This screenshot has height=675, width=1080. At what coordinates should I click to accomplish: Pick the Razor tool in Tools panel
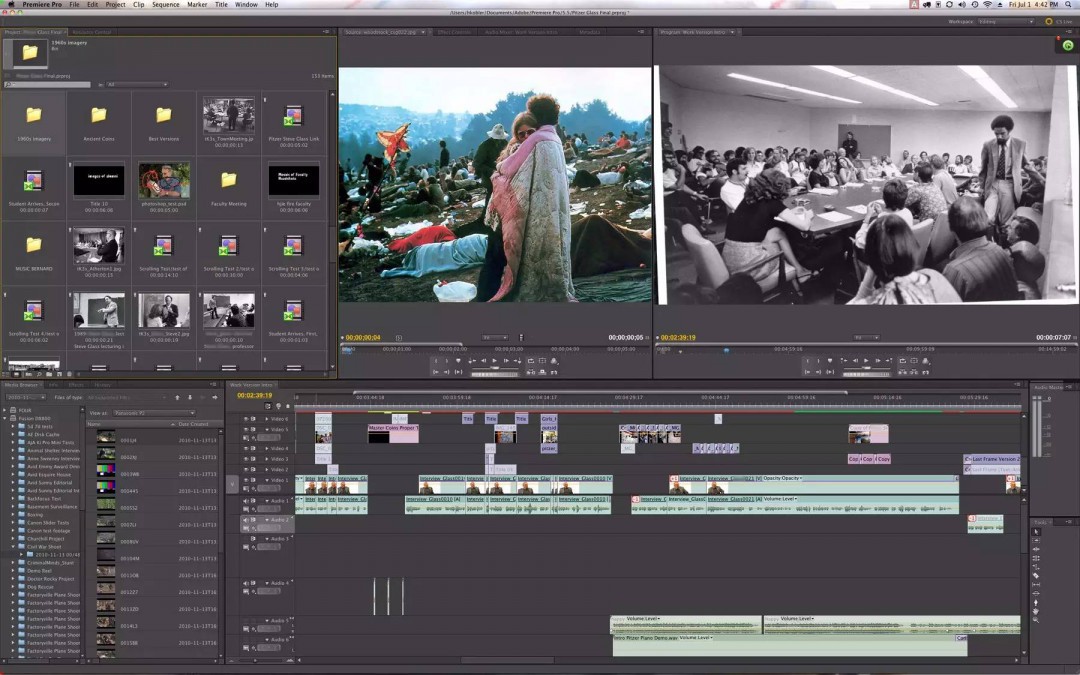pos(1037,576)
